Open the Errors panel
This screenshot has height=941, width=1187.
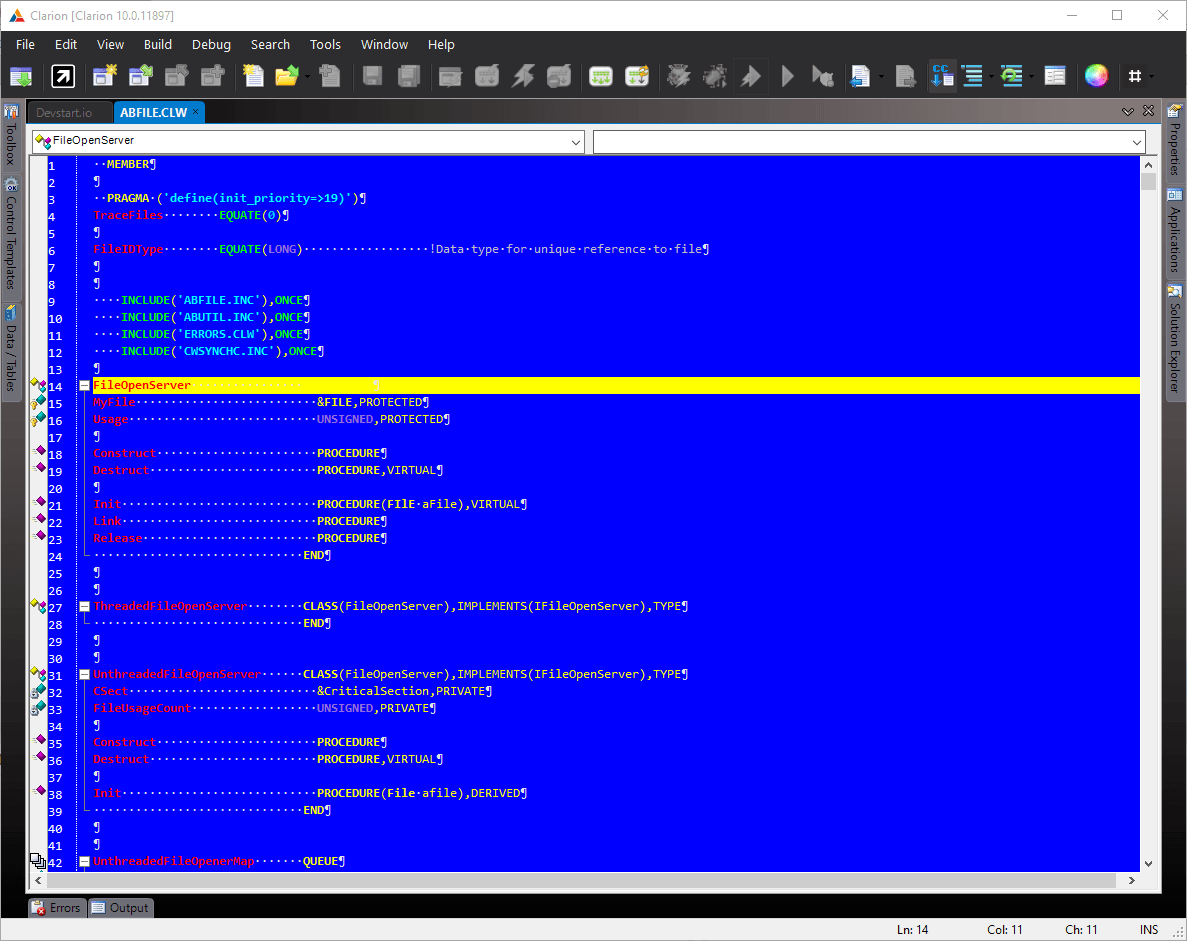(56, 908)
